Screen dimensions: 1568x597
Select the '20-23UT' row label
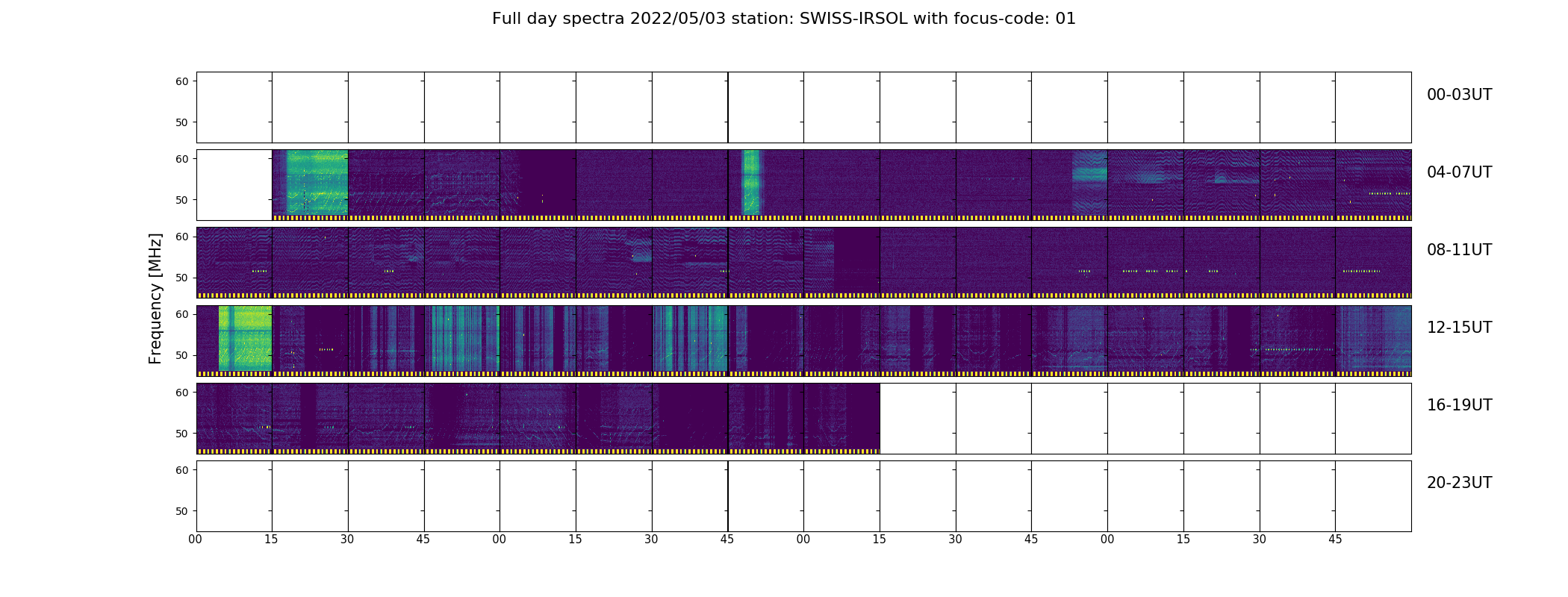(1459, 483)
